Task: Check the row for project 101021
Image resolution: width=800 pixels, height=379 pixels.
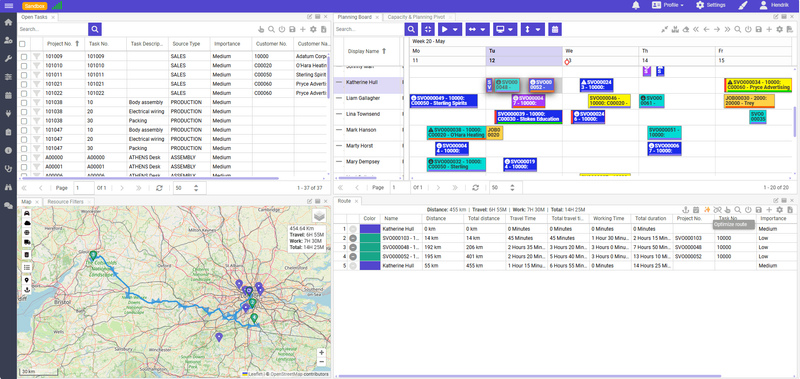Action: (x=24, y=84)
